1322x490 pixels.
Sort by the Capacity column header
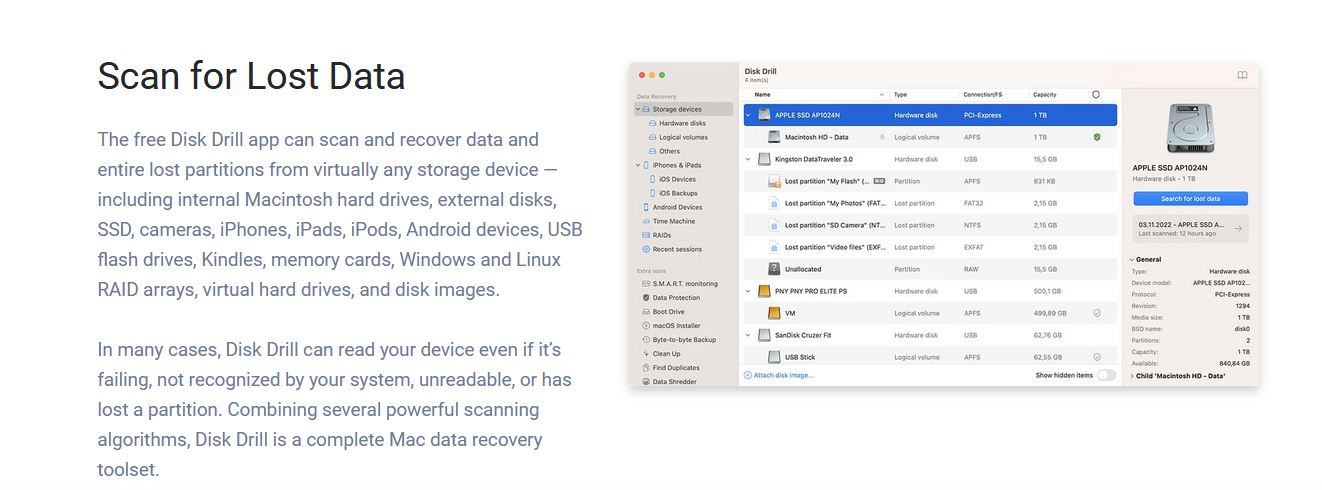click(x=1045, y=94)
